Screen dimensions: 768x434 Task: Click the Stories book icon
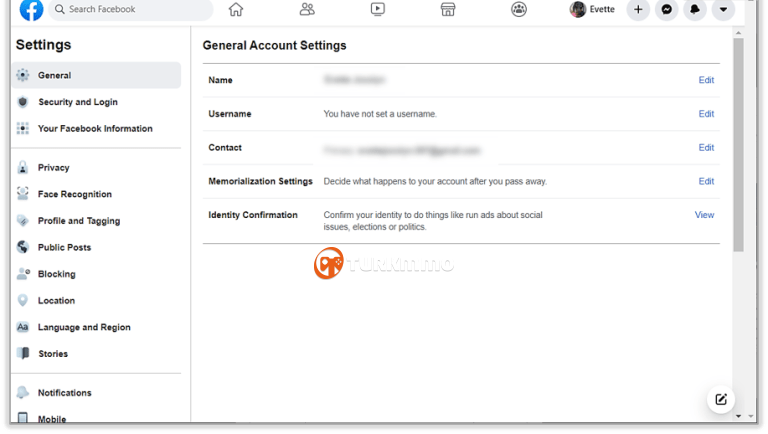23,353
